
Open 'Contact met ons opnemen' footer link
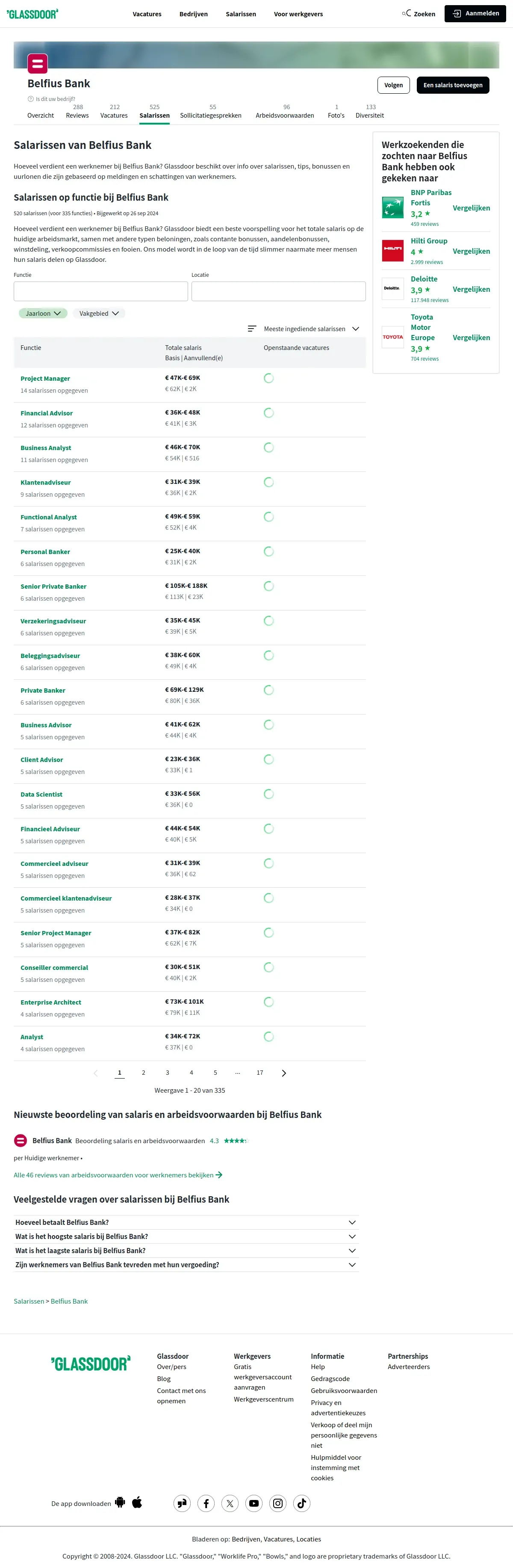pyautogui.click(x=181, y=1395)
